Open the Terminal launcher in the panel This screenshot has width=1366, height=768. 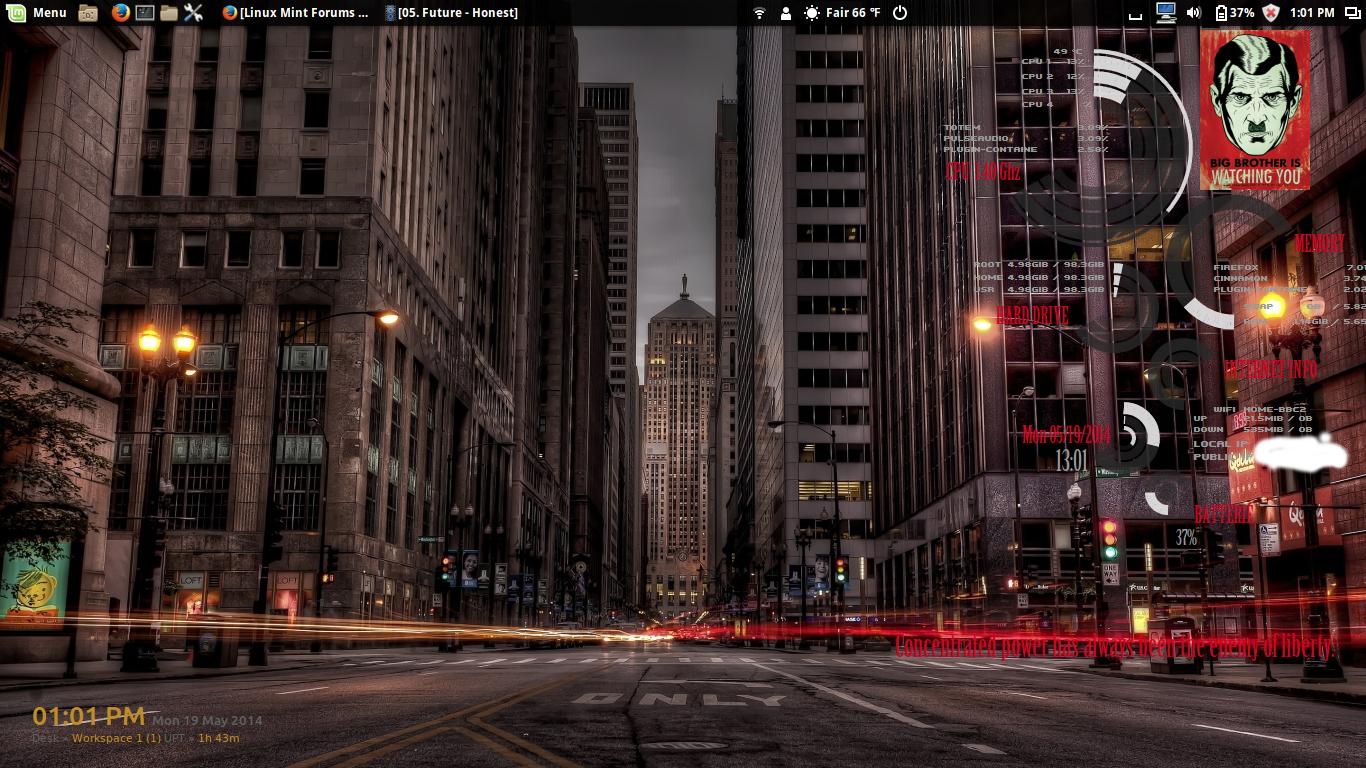pos(145,13)
